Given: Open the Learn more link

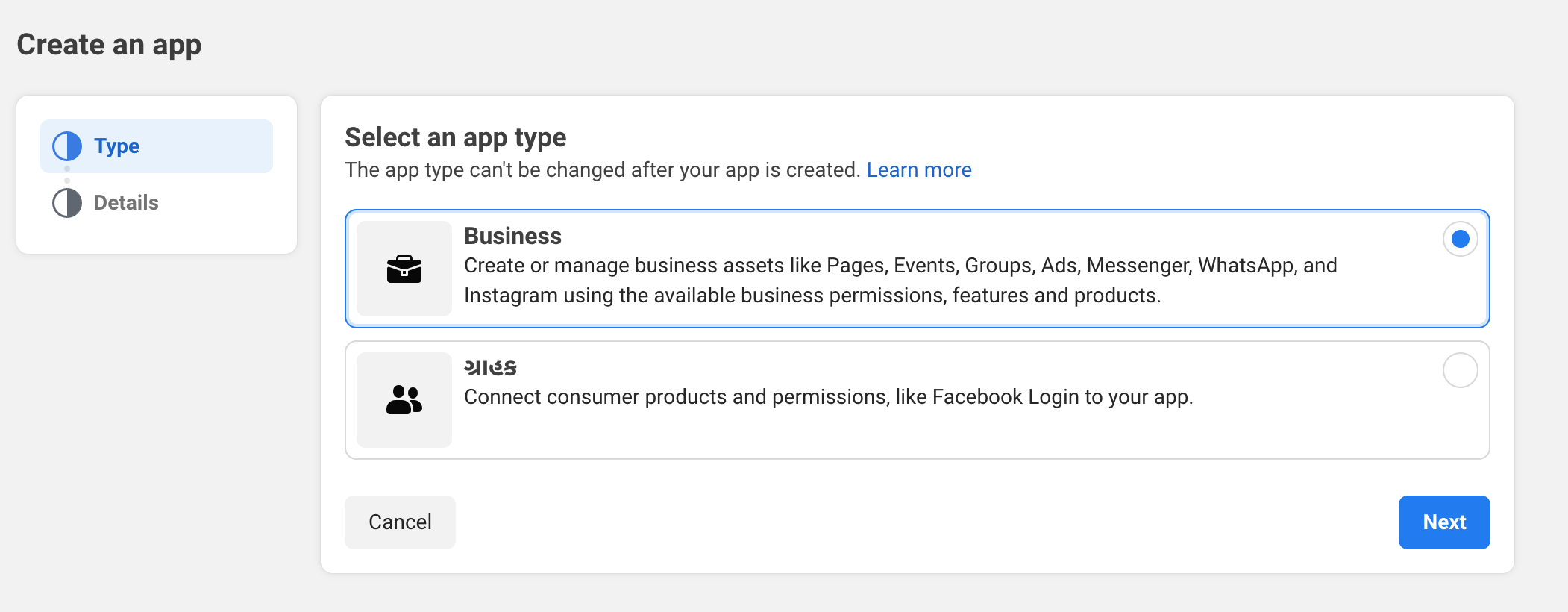Looking at the screenshot, I should [918, 170].
